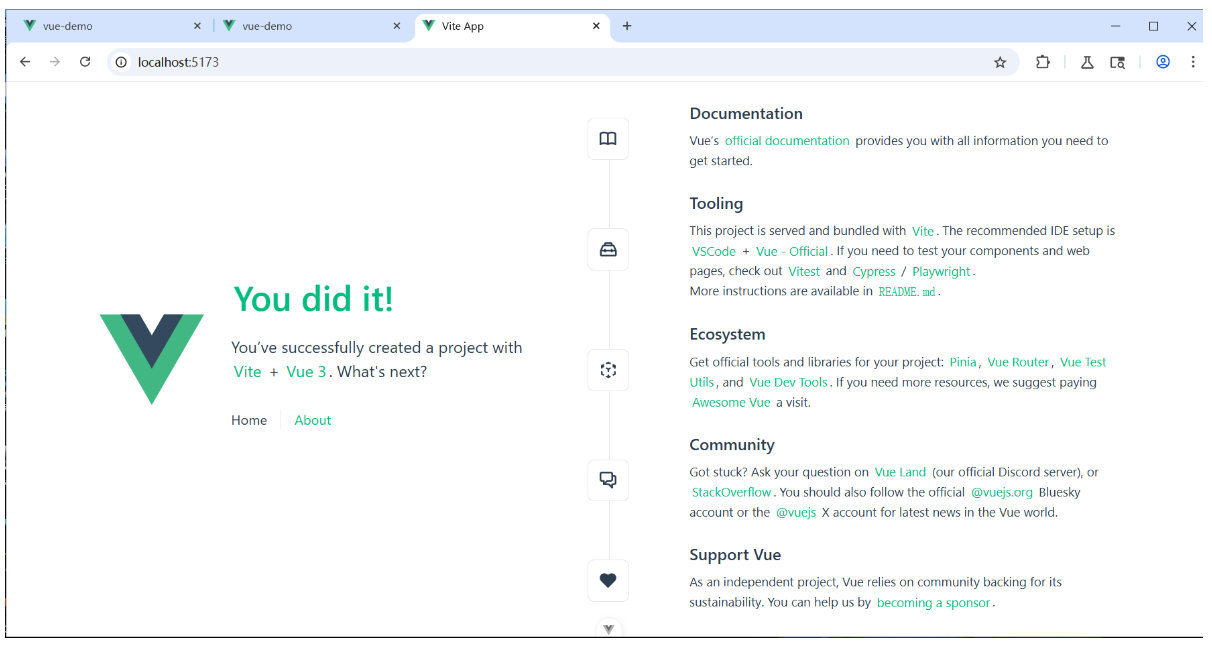
Task: Maximize the browser window
Action: point(1153,26)
